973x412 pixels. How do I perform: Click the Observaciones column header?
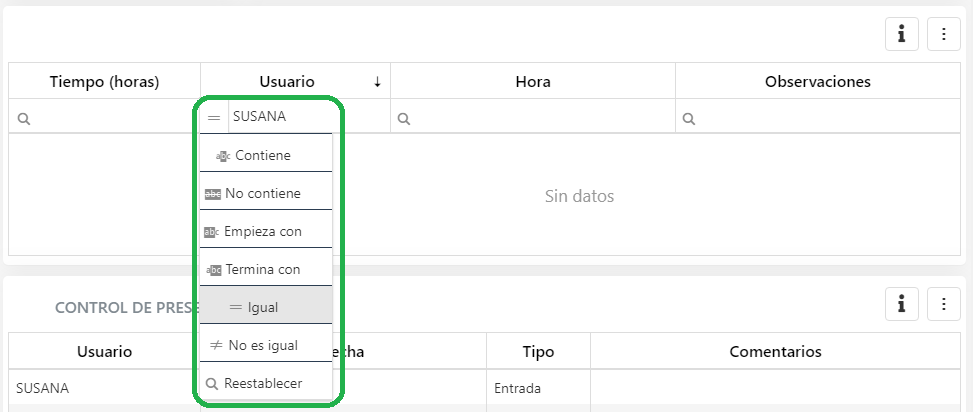(x=817, y=82)
